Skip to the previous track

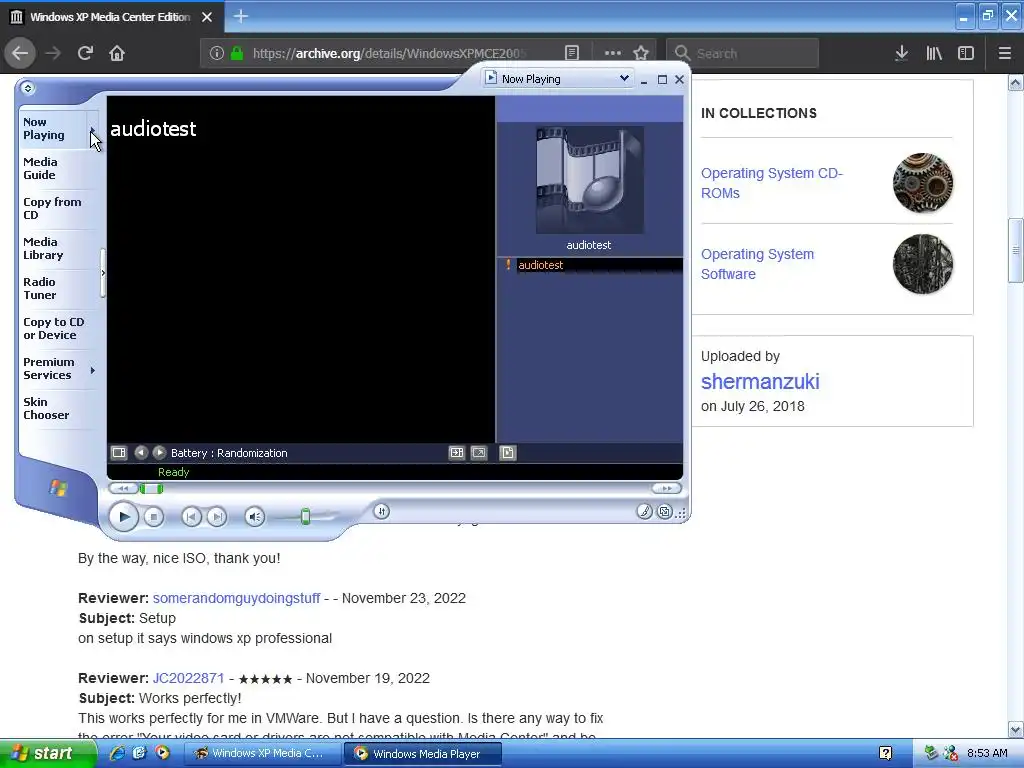click(191, 517)
